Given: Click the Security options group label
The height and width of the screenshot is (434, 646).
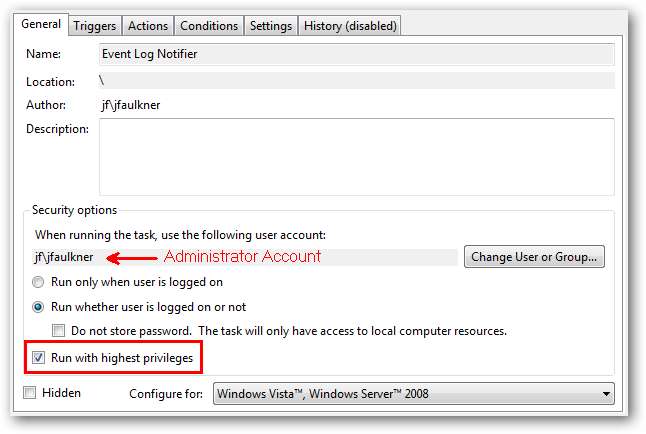Looking at the screenshot, I should coord(74,210).
